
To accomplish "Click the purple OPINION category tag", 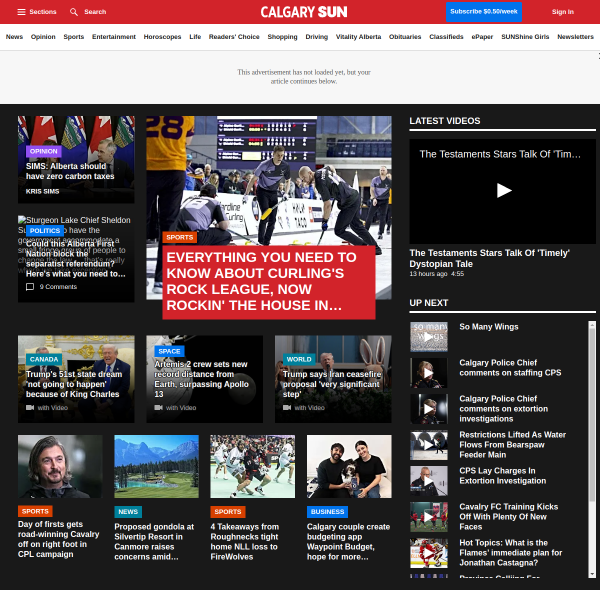I will (x=44, y=151).
